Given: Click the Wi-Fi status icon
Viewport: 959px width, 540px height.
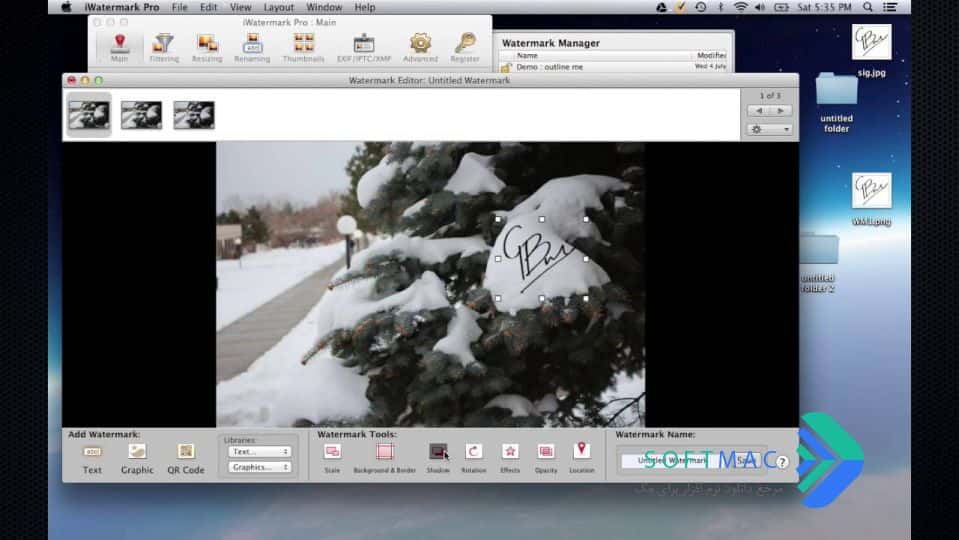Looking at the screenshot, I should (x=741, y=7).
